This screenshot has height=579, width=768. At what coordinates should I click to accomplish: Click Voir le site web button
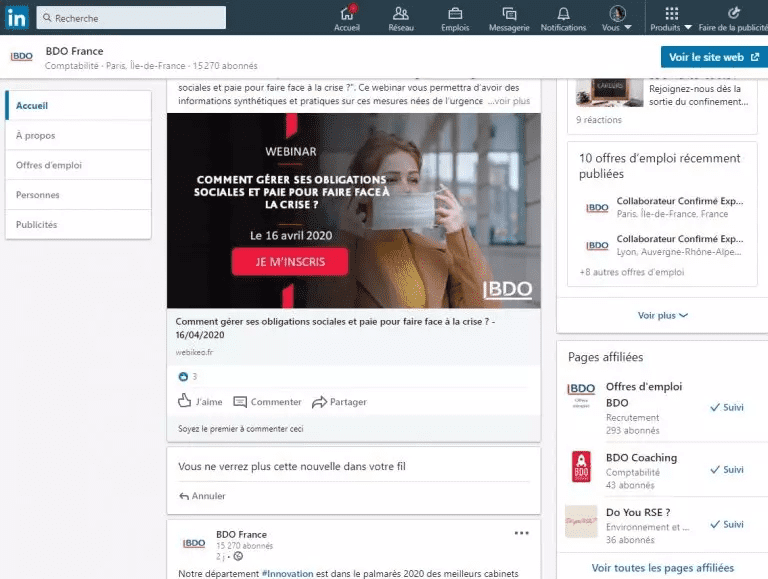tap(714, 57)
